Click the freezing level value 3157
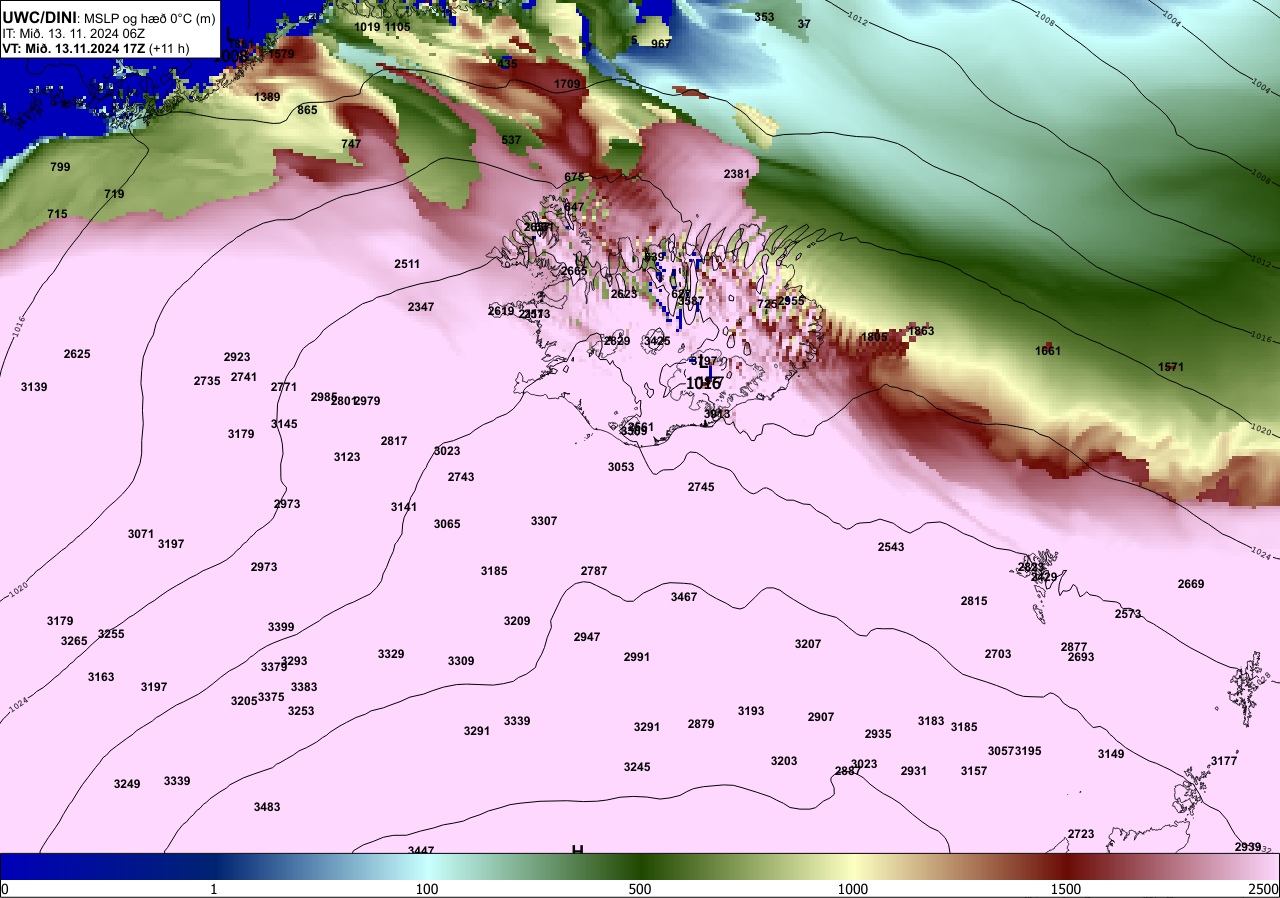The image size is (1280, 898). pyautogui.click(x=974, y=771)
